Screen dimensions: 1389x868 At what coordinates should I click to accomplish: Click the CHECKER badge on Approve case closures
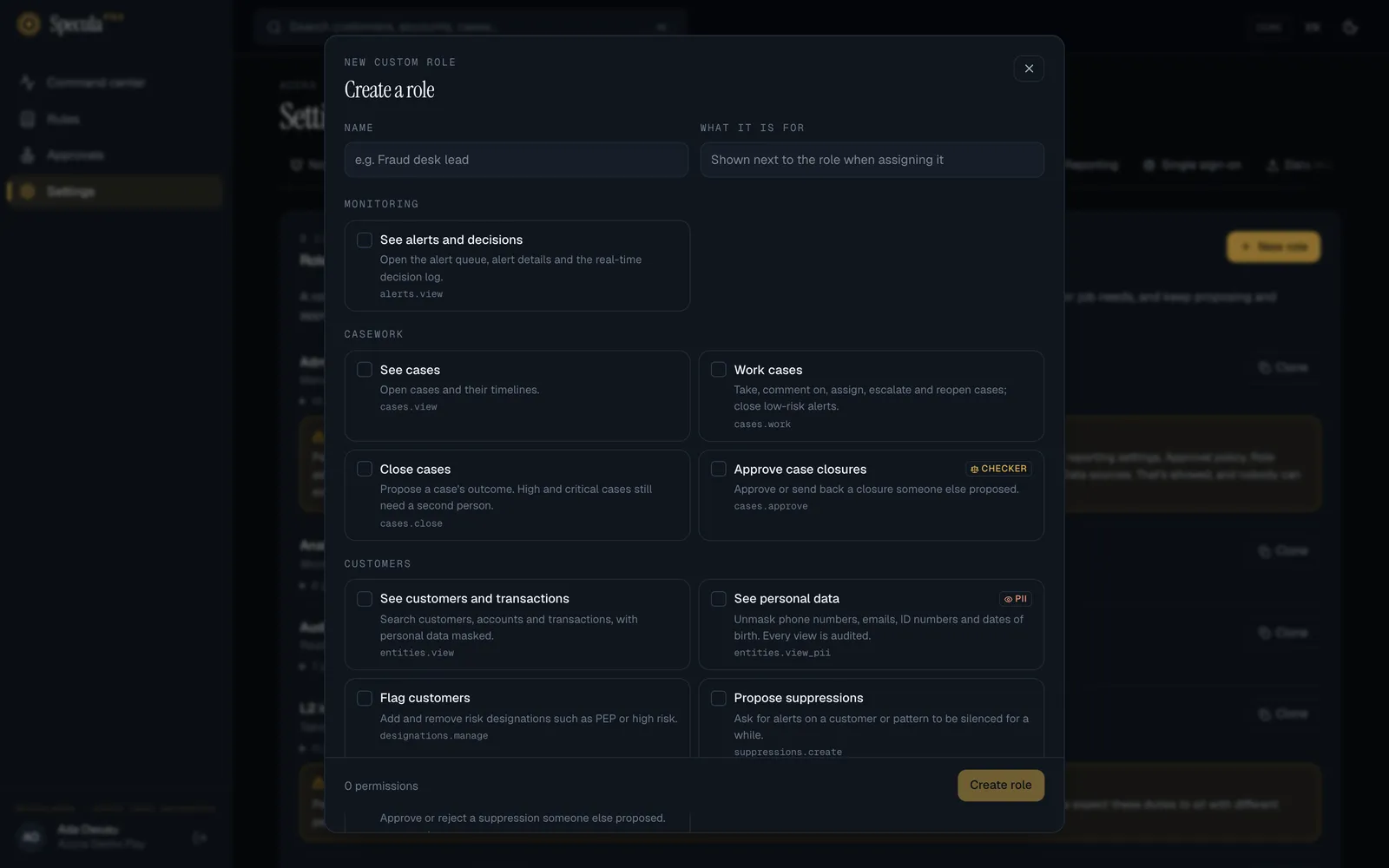pos(998,469)
